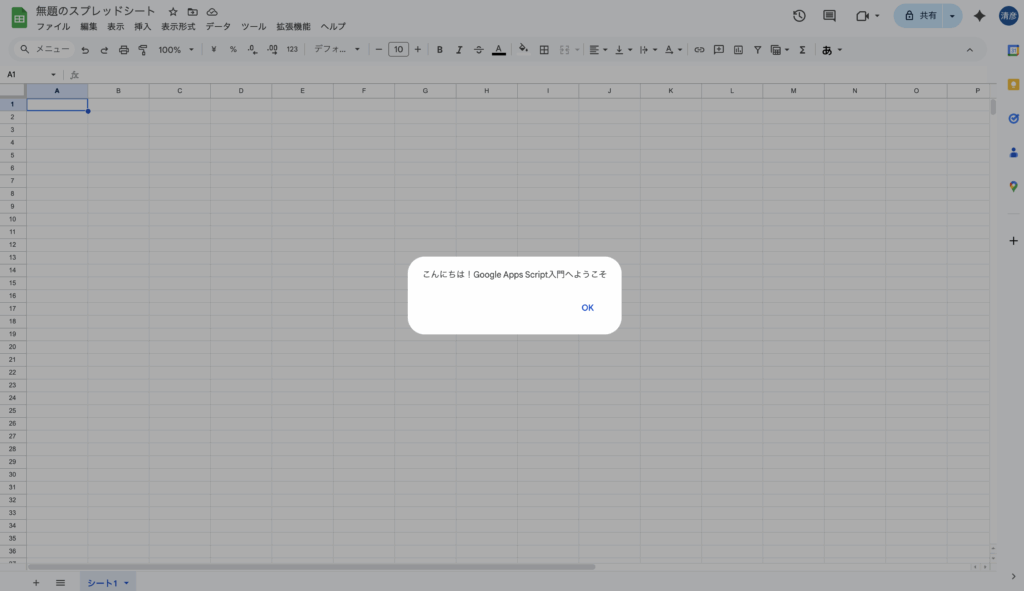Search menus with メニュー search box
1024x591 pixels.
click(x=44, y=49)
